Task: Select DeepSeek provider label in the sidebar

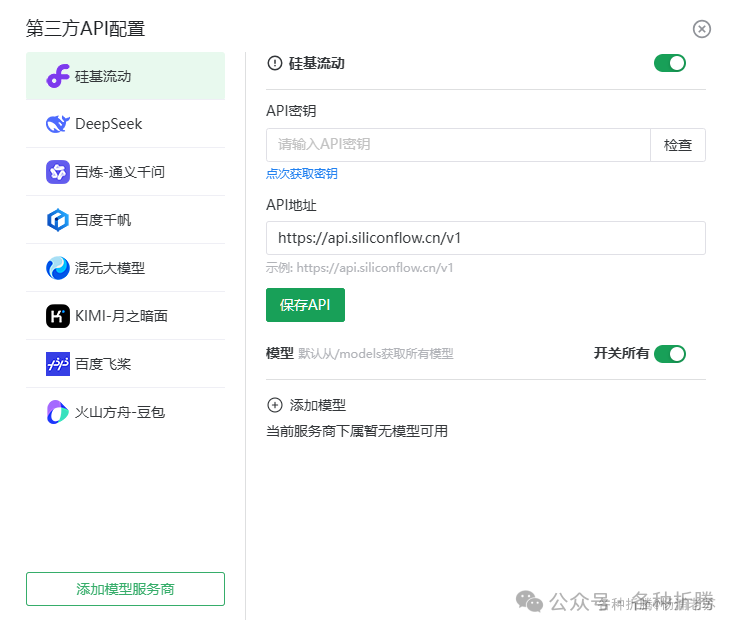Action: pos(109,124)
